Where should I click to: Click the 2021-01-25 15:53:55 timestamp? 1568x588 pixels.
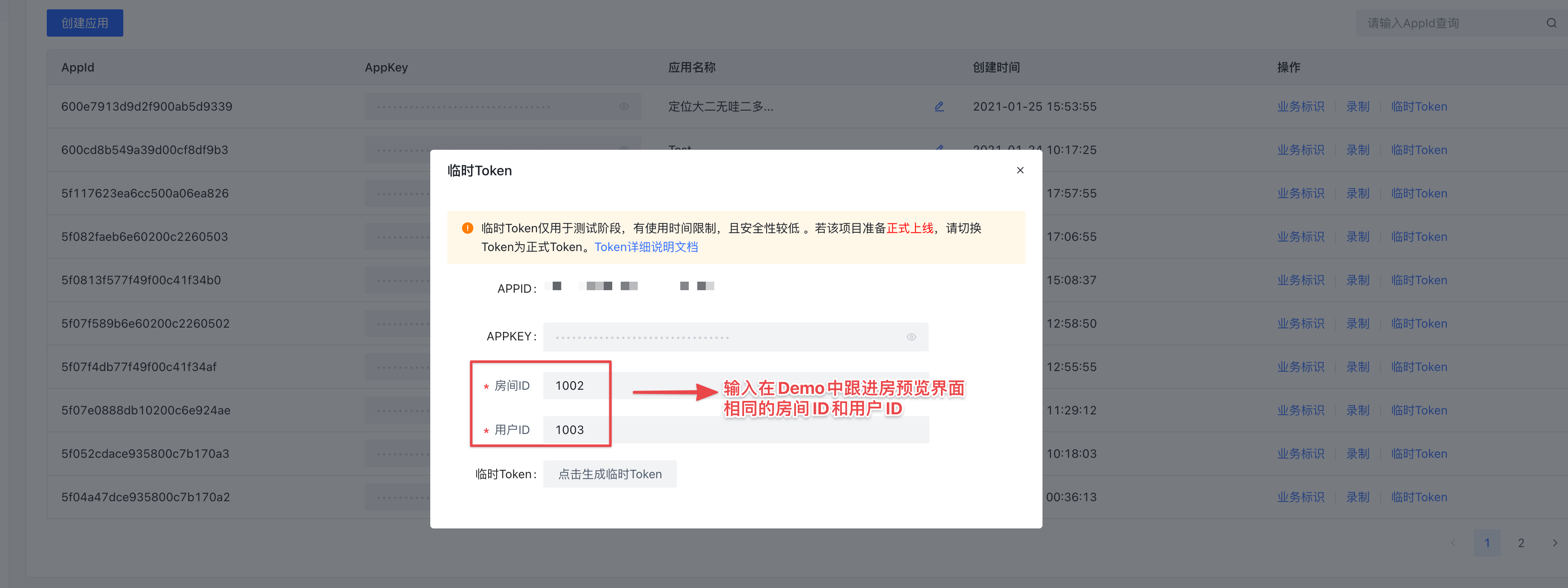(x=1034, y=107)
